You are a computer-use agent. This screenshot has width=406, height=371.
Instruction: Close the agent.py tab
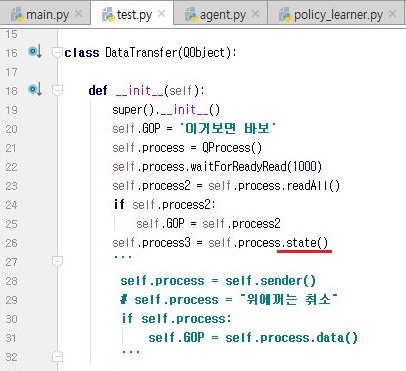pyautogui.click(x=255, y=14)
